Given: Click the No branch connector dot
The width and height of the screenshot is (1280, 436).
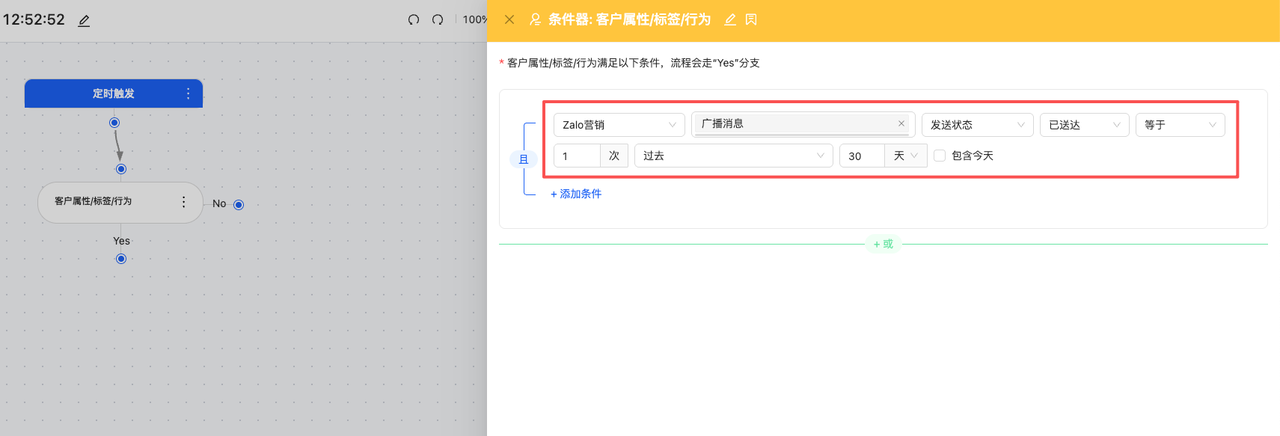Looking at the screenshot, I should pyautogui.click(x=239, y=205).
